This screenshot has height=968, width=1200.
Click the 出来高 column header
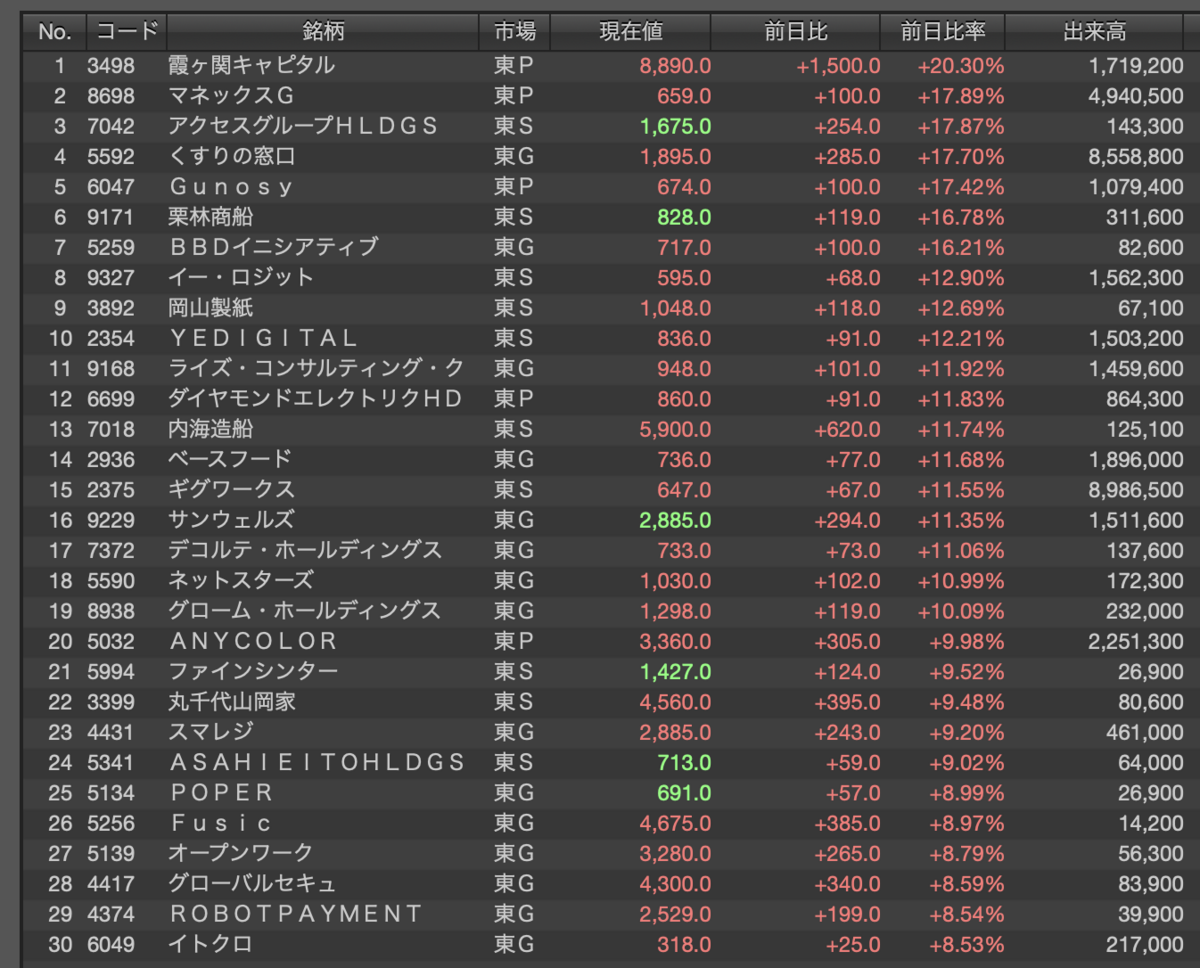[1095, 32]
